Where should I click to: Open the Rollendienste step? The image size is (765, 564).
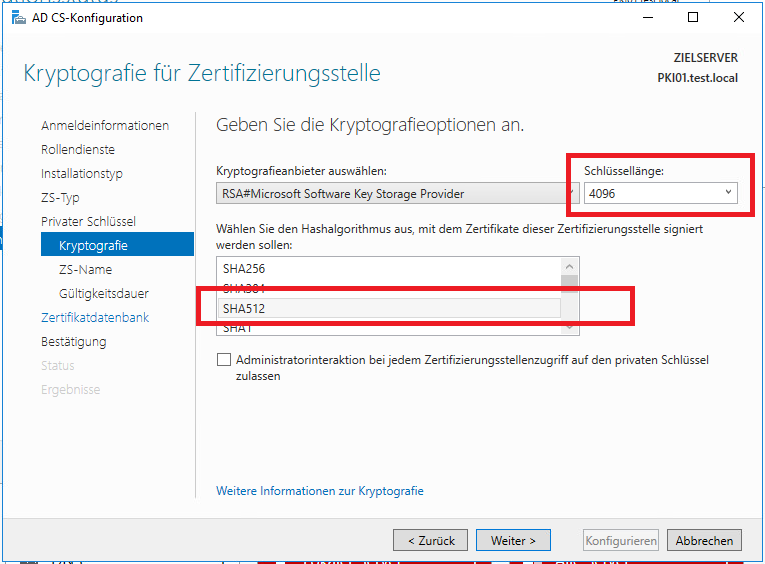[78, 149]
